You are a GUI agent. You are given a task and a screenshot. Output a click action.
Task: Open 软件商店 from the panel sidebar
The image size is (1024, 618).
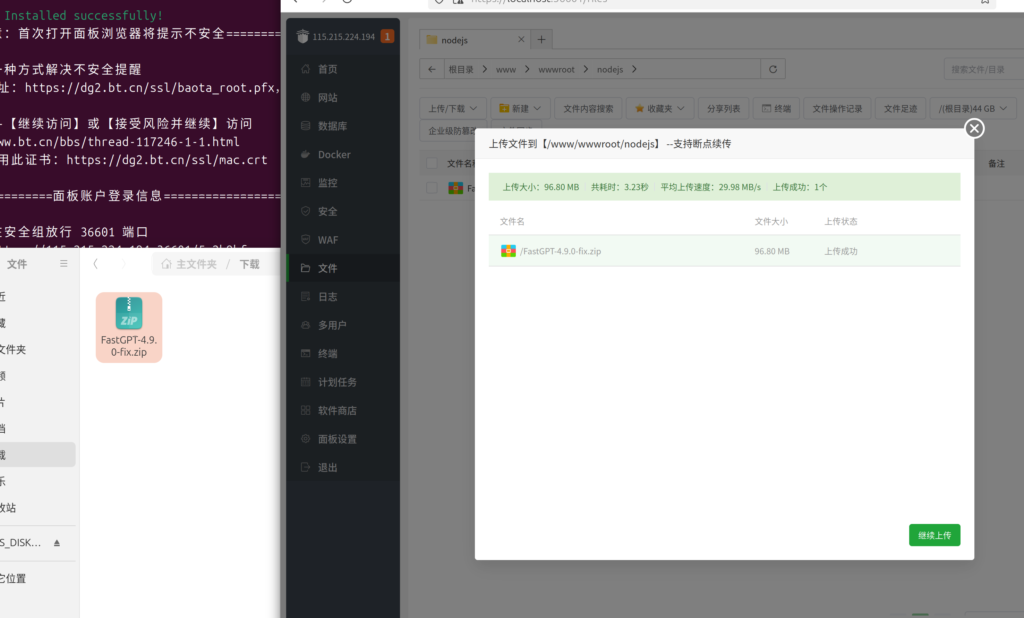pyautogui.click(x=337, y=410)
